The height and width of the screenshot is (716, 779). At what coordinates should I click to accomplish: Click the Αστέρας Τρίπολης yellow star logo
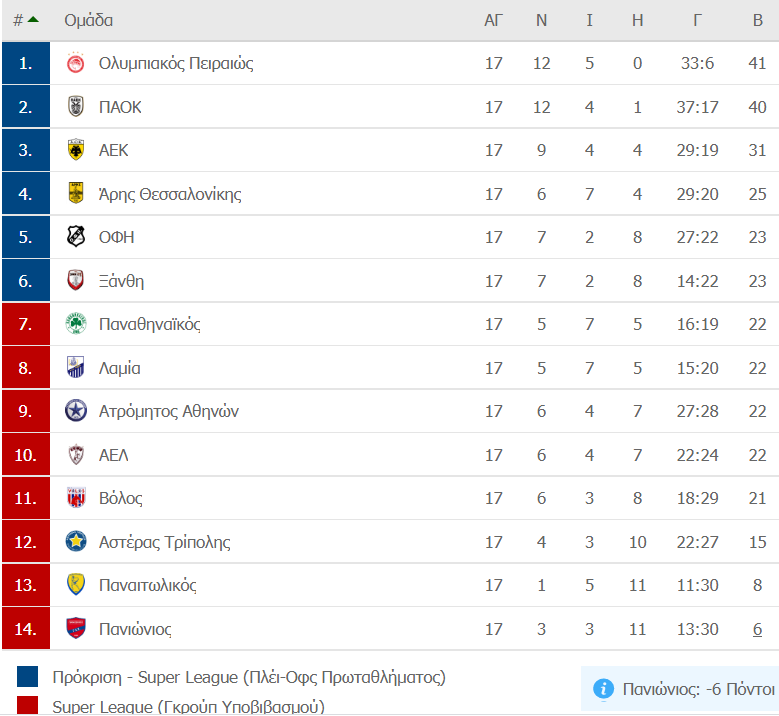point(76,542)
